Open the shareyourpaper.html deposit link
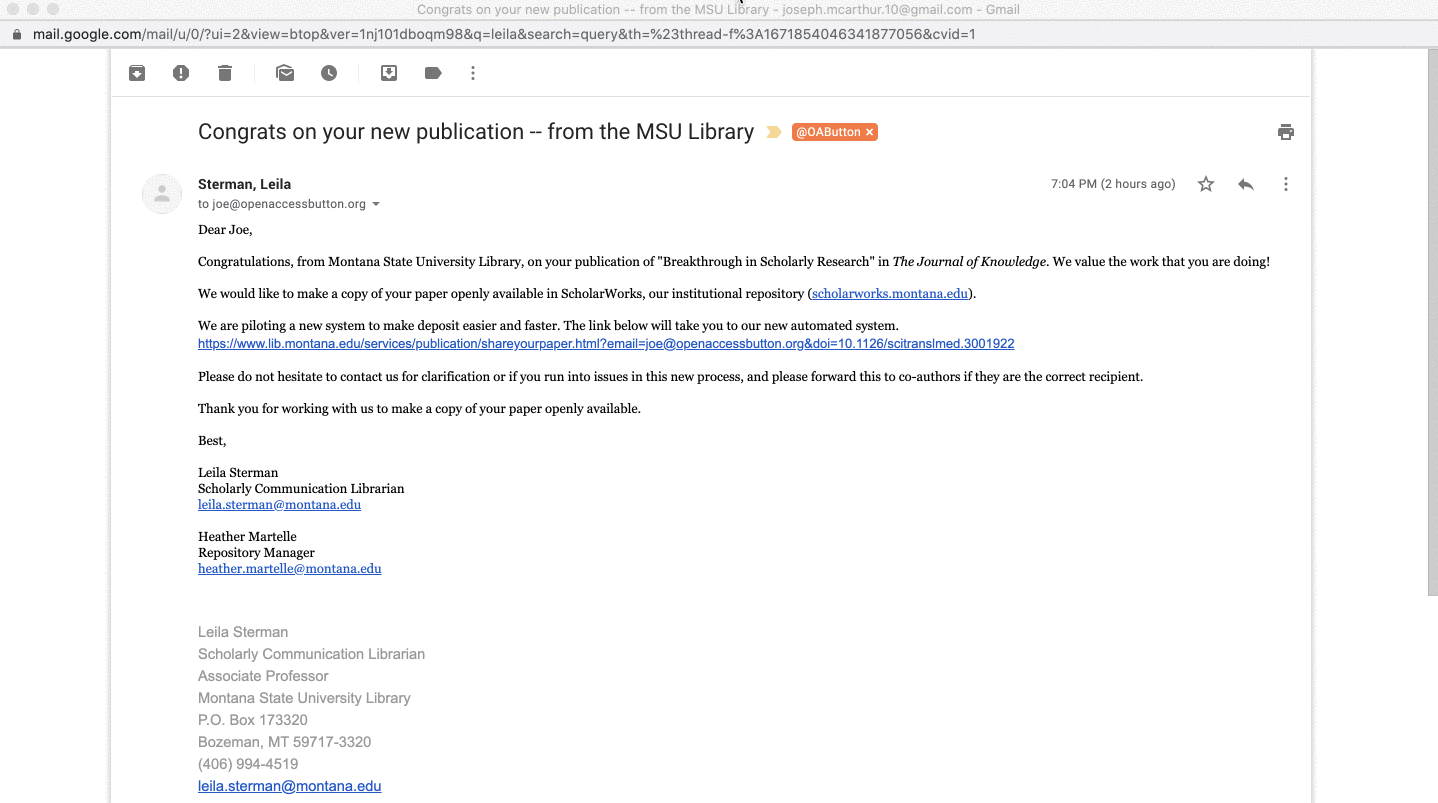This screenshot has height=803, width=1438. pyautogui.click(x=606, y=343)
